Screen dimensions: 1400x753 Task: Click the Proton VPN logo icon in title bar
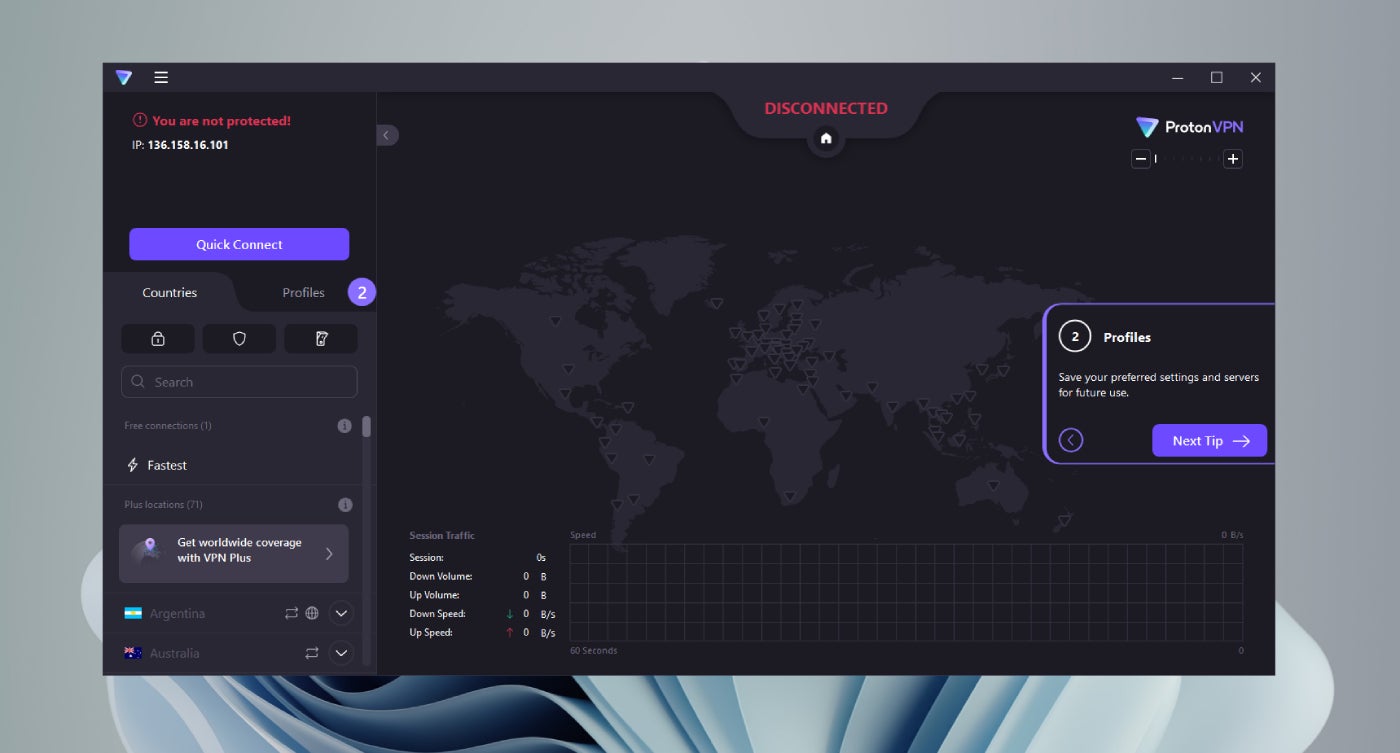coord(123,78)
